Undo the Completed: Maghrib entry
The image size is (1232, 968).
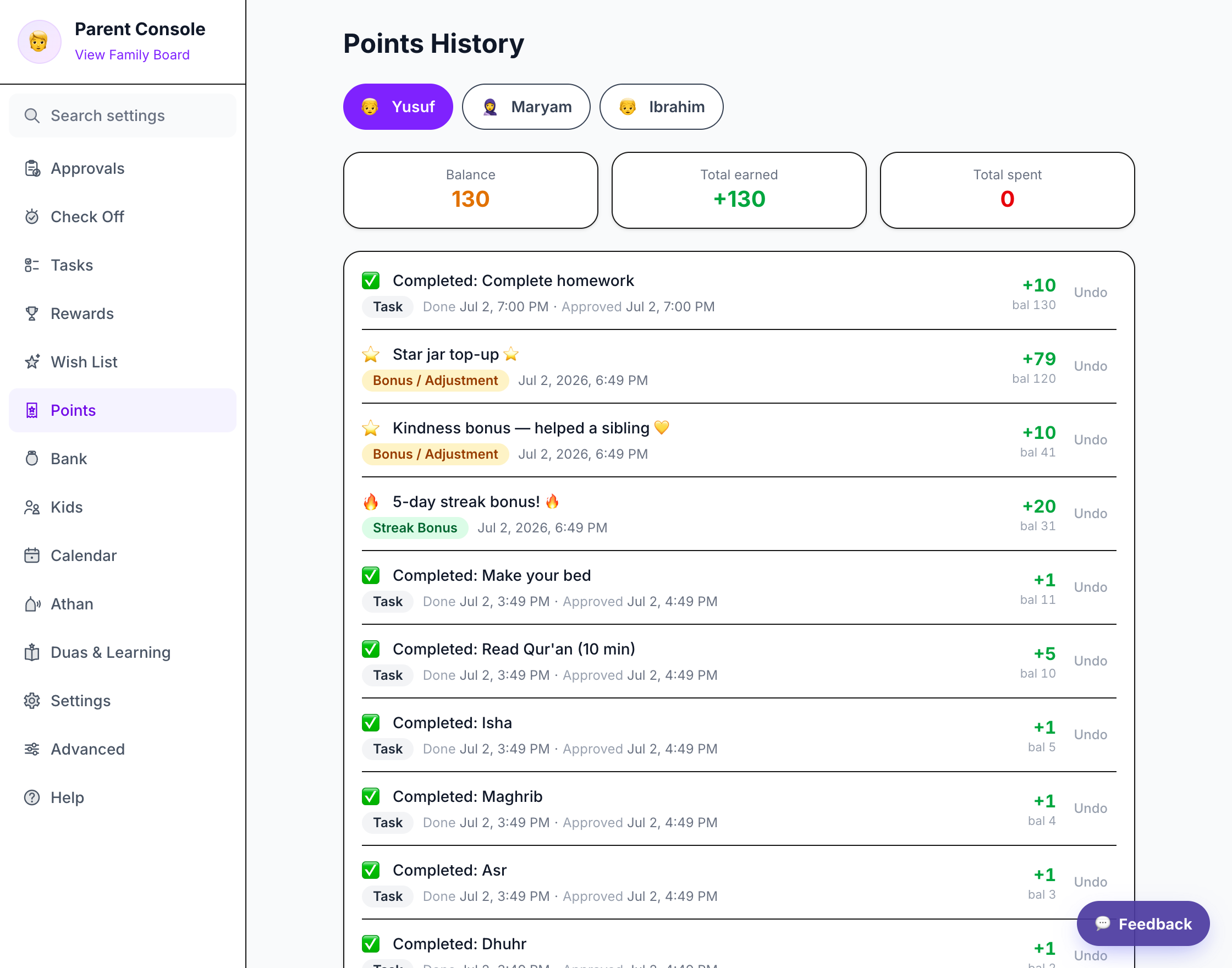click(x=1090, y=808)
